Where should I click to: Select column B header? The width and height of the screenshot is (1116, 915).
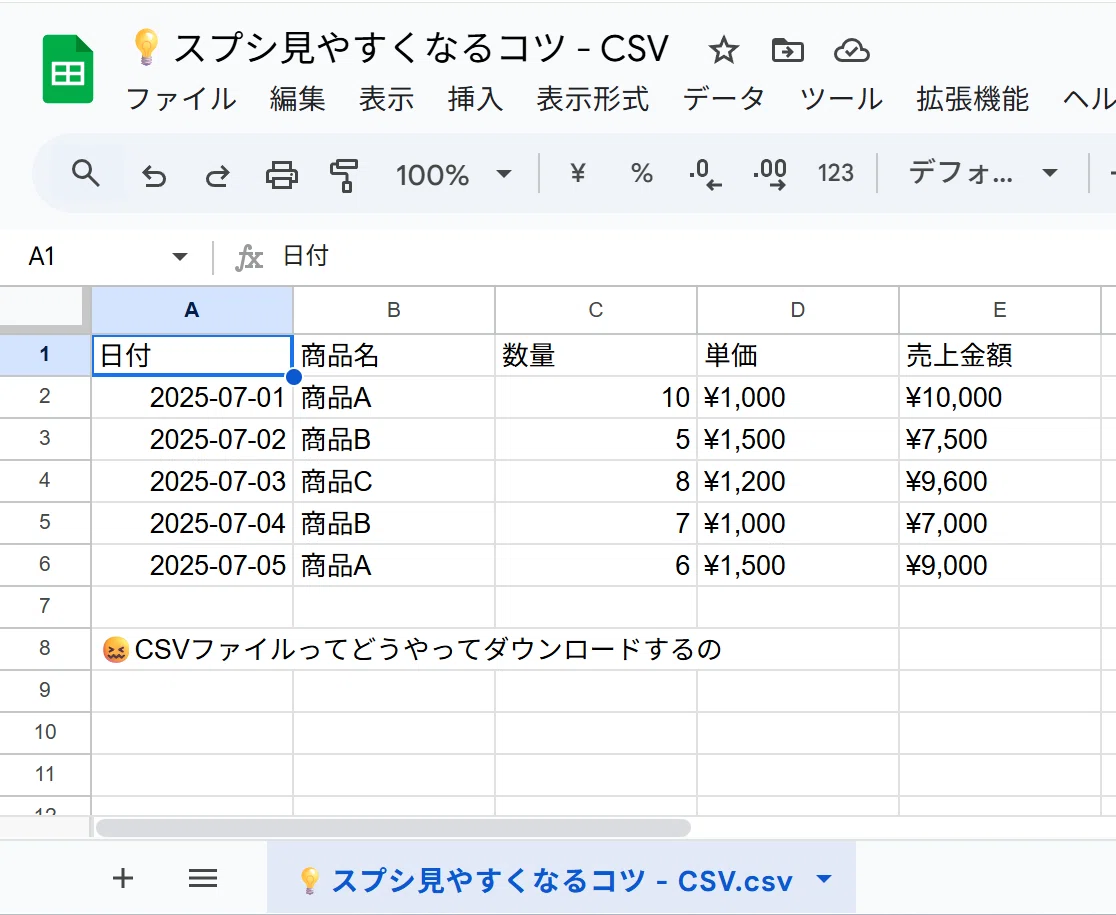tap(394, 310)
